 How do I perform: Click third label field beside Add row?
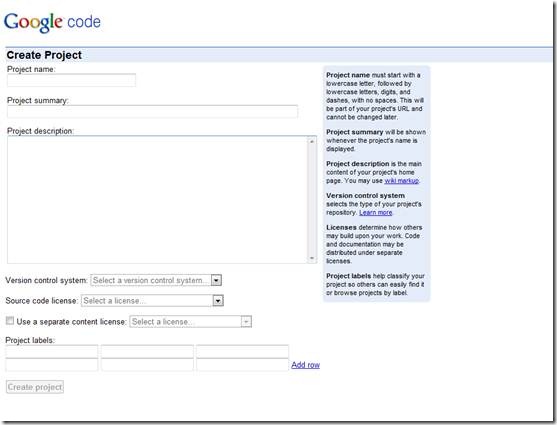[x=243, y=365]
